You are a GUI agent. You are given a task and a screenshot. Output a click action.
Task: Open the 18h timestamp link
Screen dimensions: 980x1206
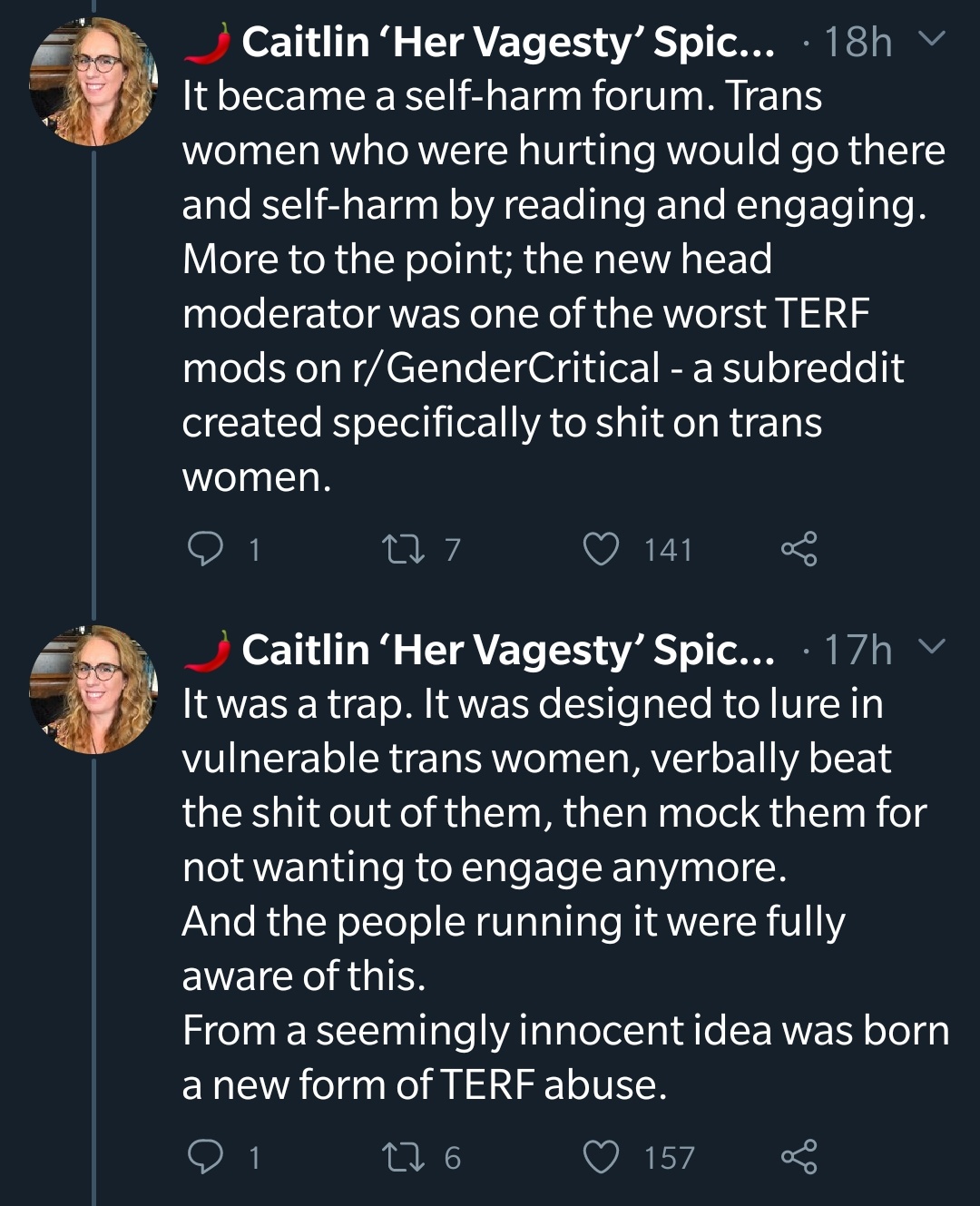[857, 42]
